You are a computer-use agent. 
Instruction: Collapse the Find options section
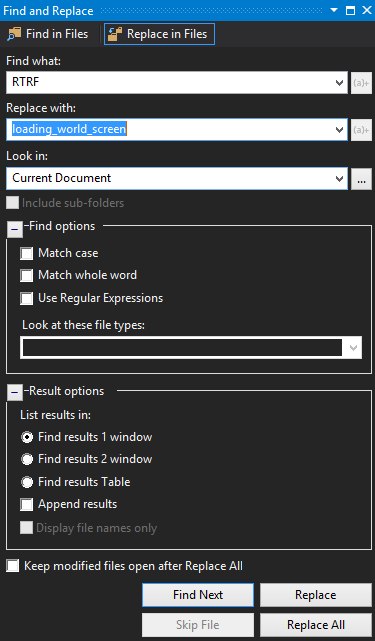pos(15,229)
